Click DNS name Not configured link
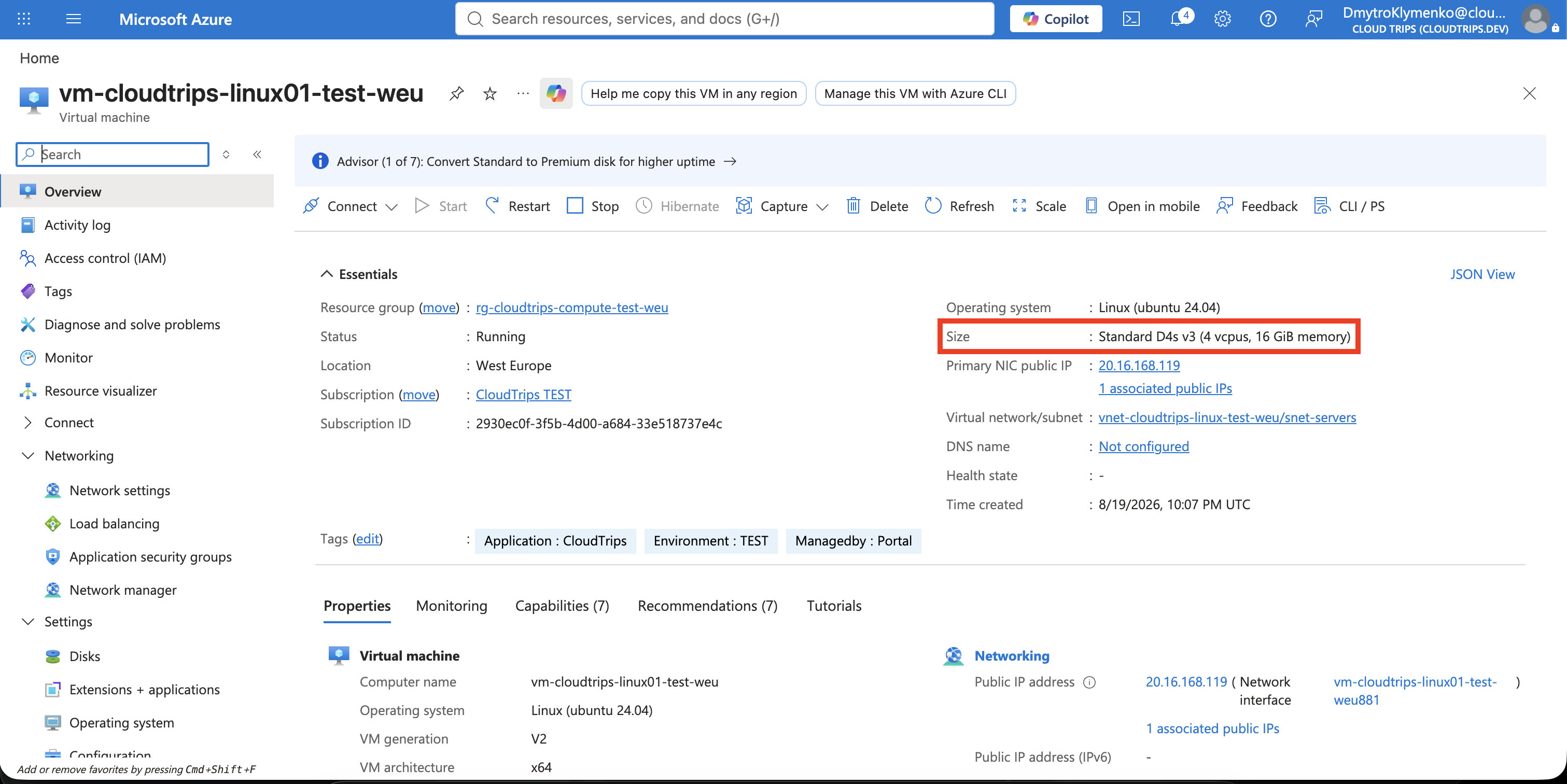The image size is (1567, 784). click(1143, 446)
